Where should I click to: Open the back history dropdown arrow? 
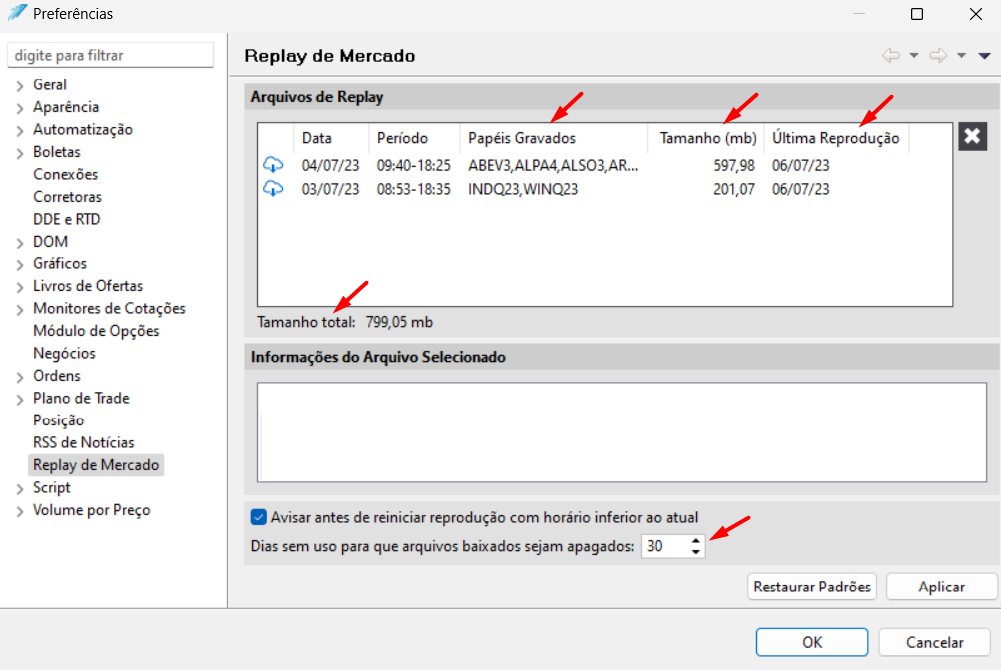[x=914, y=56]
